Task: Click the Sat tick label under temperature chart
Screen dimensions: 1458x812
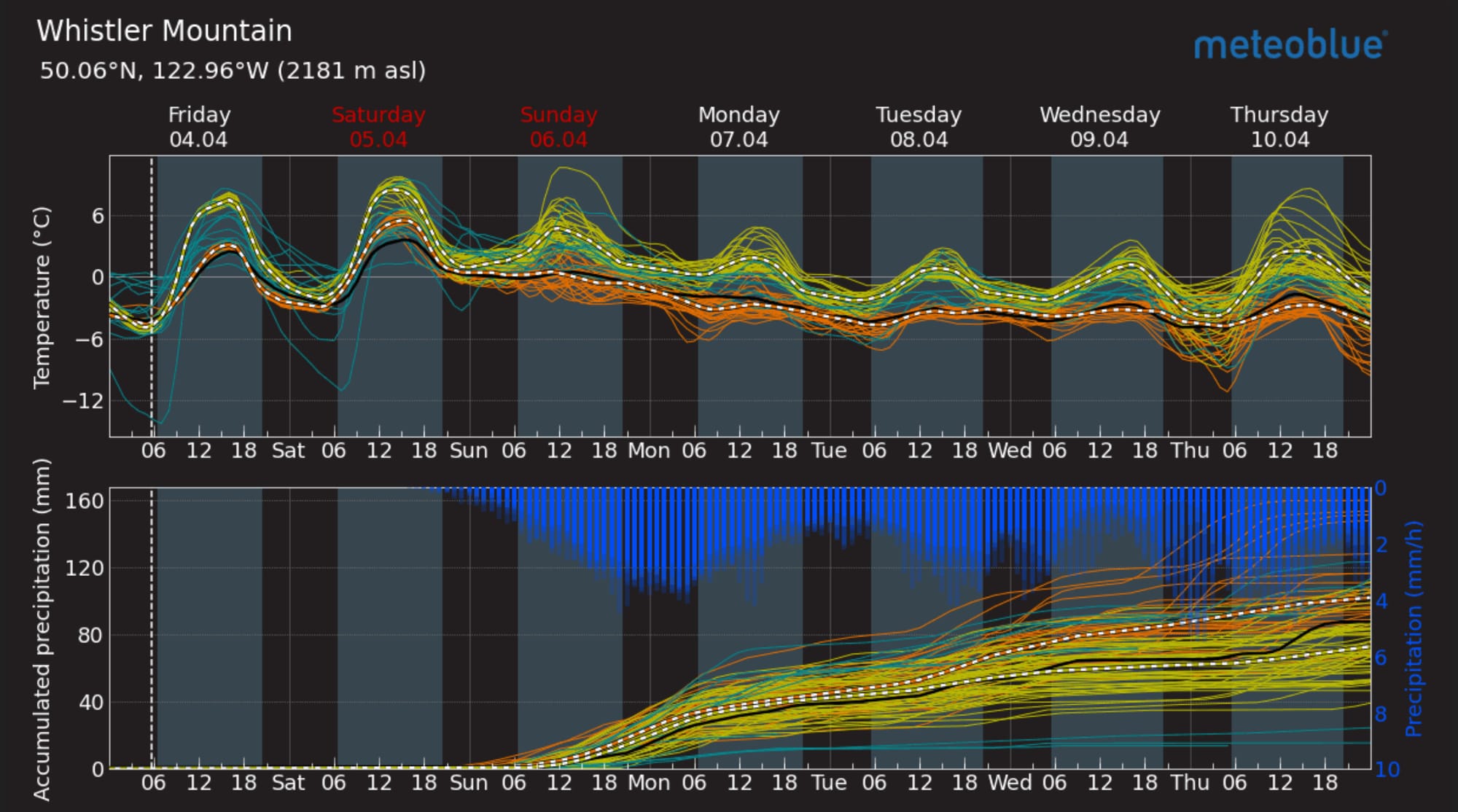Action: click(x=288, y=451)
